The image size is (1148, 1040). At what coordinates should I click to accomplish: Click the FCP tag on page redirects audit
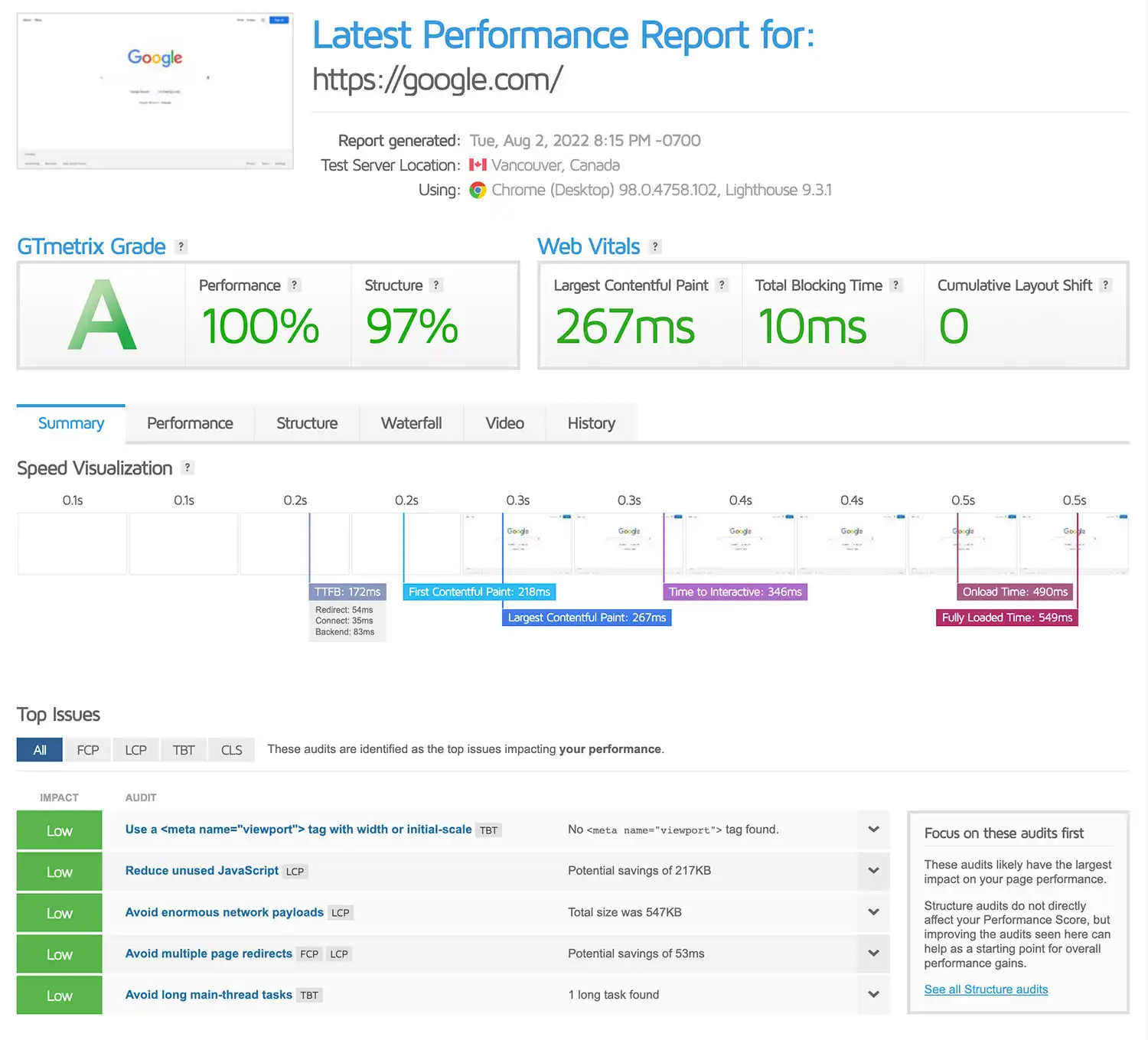[x=309, y=954]
